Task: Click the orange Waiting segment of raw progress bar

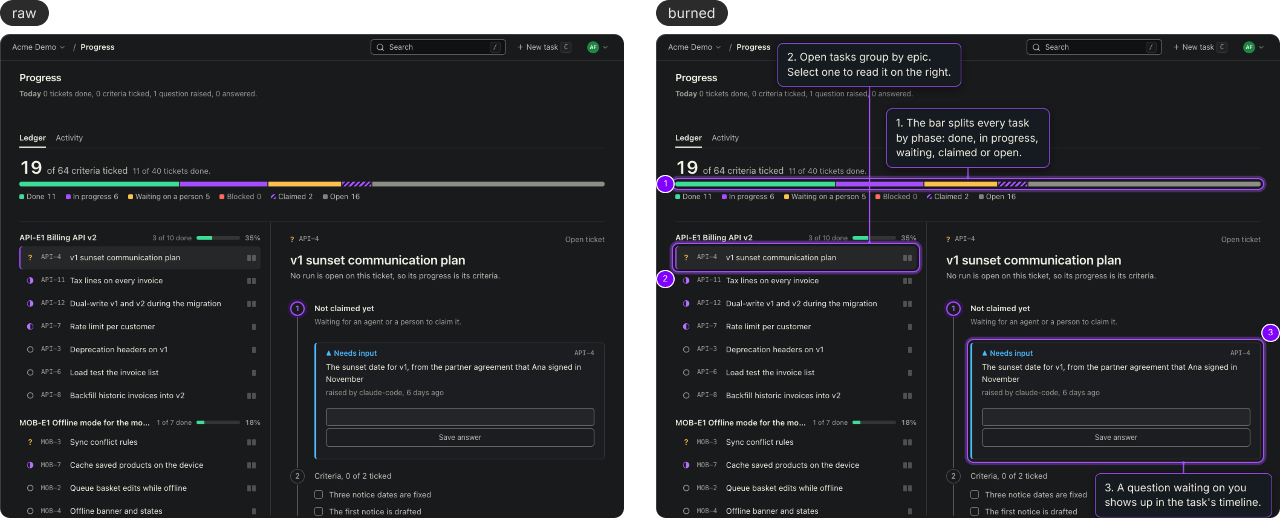Action: (304, 184)
